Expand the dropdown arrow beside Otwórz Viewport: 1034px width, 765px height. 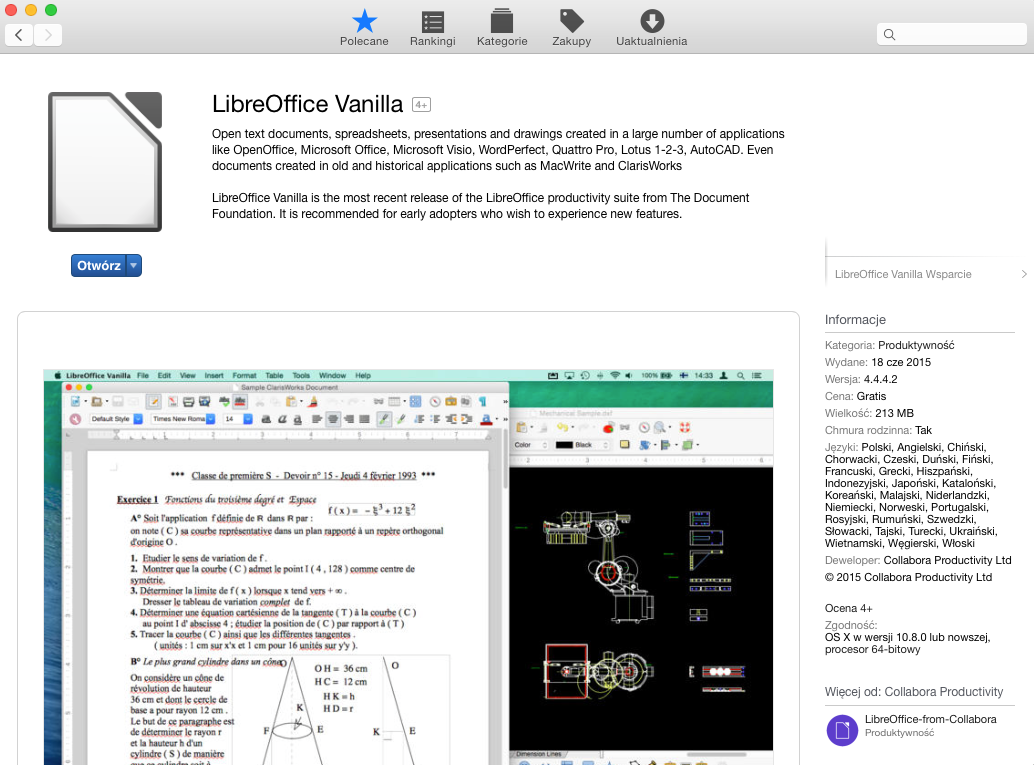(x=134, y=266)
